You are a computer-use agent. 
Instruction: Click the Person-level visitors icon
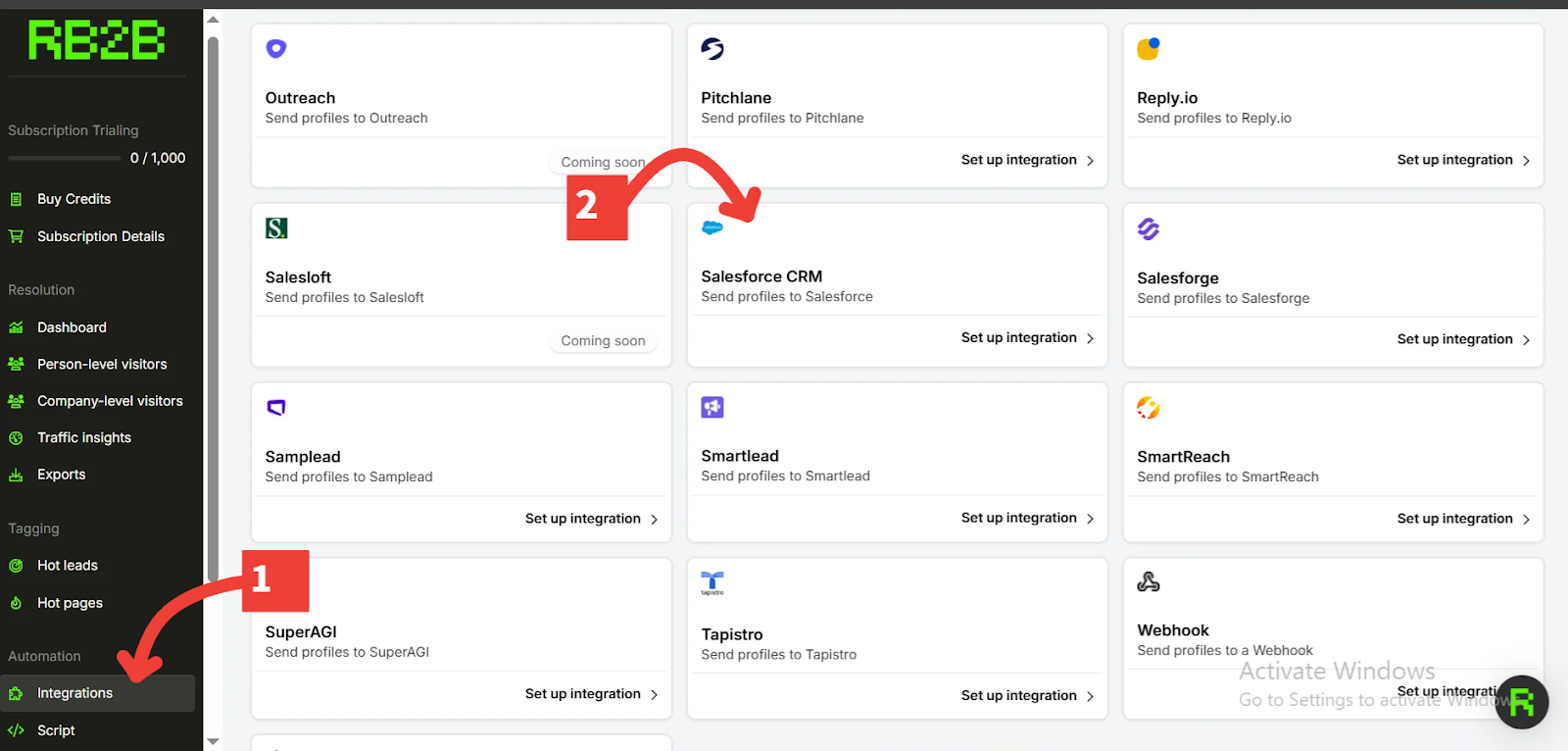pos(16,364)
